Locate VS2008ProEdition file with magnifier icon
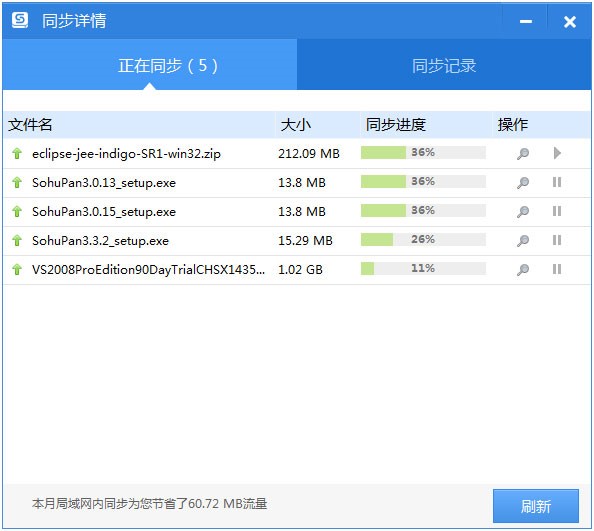 (523, 269)
